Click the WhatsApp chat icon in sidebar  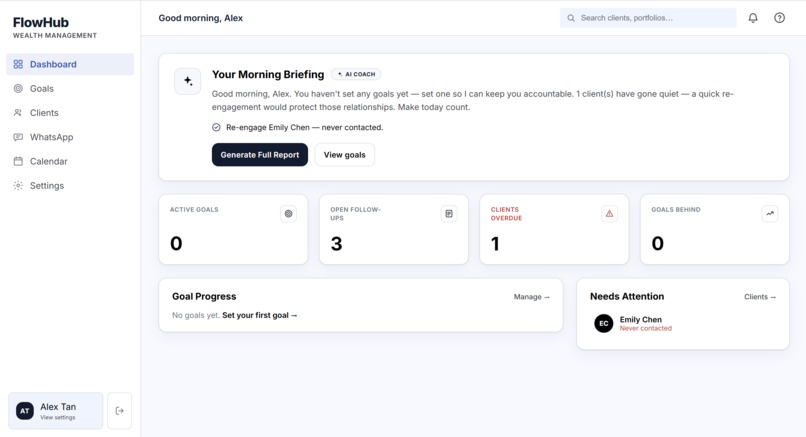18,137
